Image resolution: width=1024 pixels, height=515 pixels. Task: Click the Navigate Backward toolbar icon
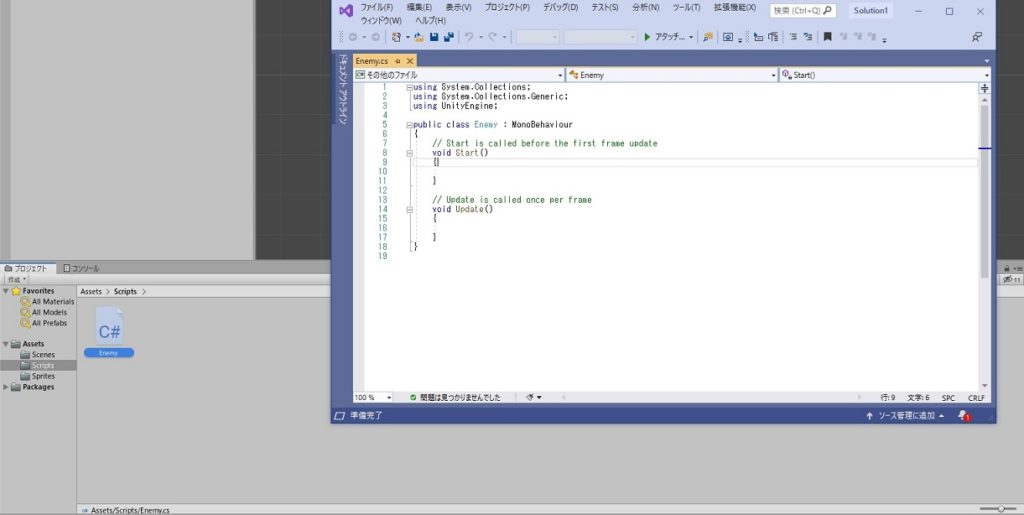[x=353, y=37]
